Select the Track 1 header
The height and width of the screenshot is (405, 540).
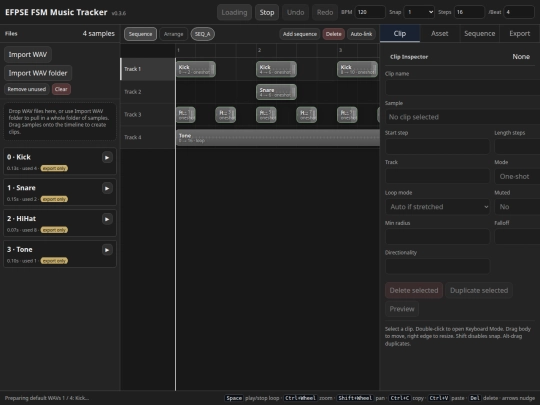point(148,69)
